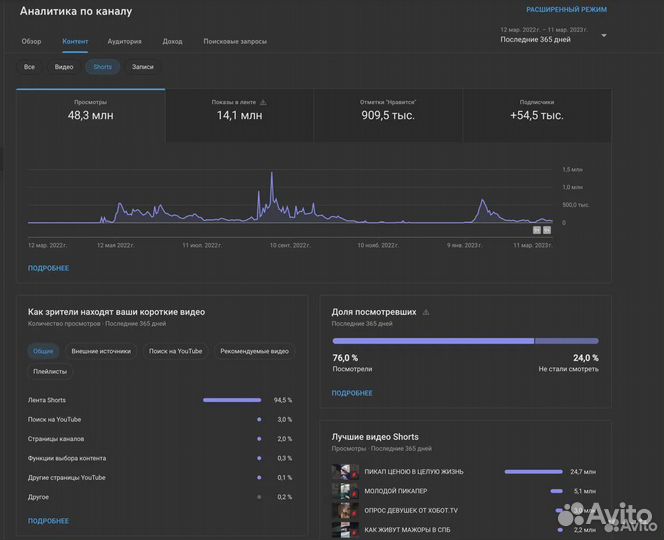Click the РАСШИРЕННЫЙ РЕЖИМ link

coord(566,9)
